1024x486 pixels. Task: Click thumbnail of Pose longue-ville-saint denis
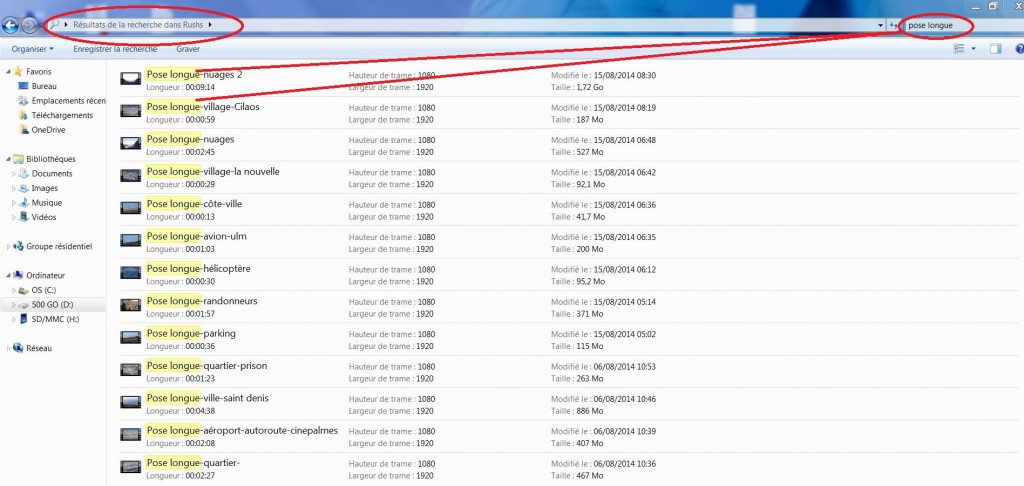pyautogui.click(x=131, y=402)
